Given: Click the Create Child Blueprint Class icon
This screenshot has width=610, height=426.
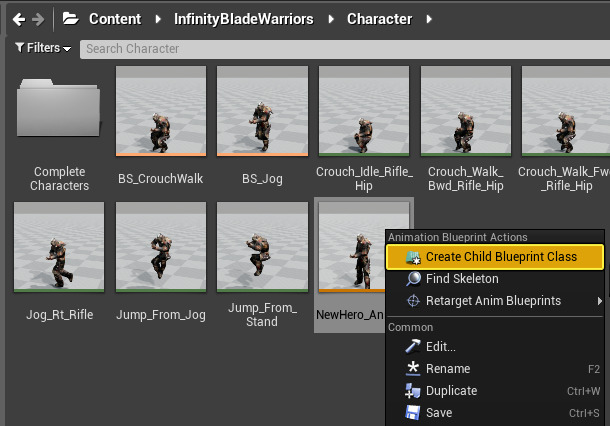Looking at the screenshot, I should coord(413,257).
